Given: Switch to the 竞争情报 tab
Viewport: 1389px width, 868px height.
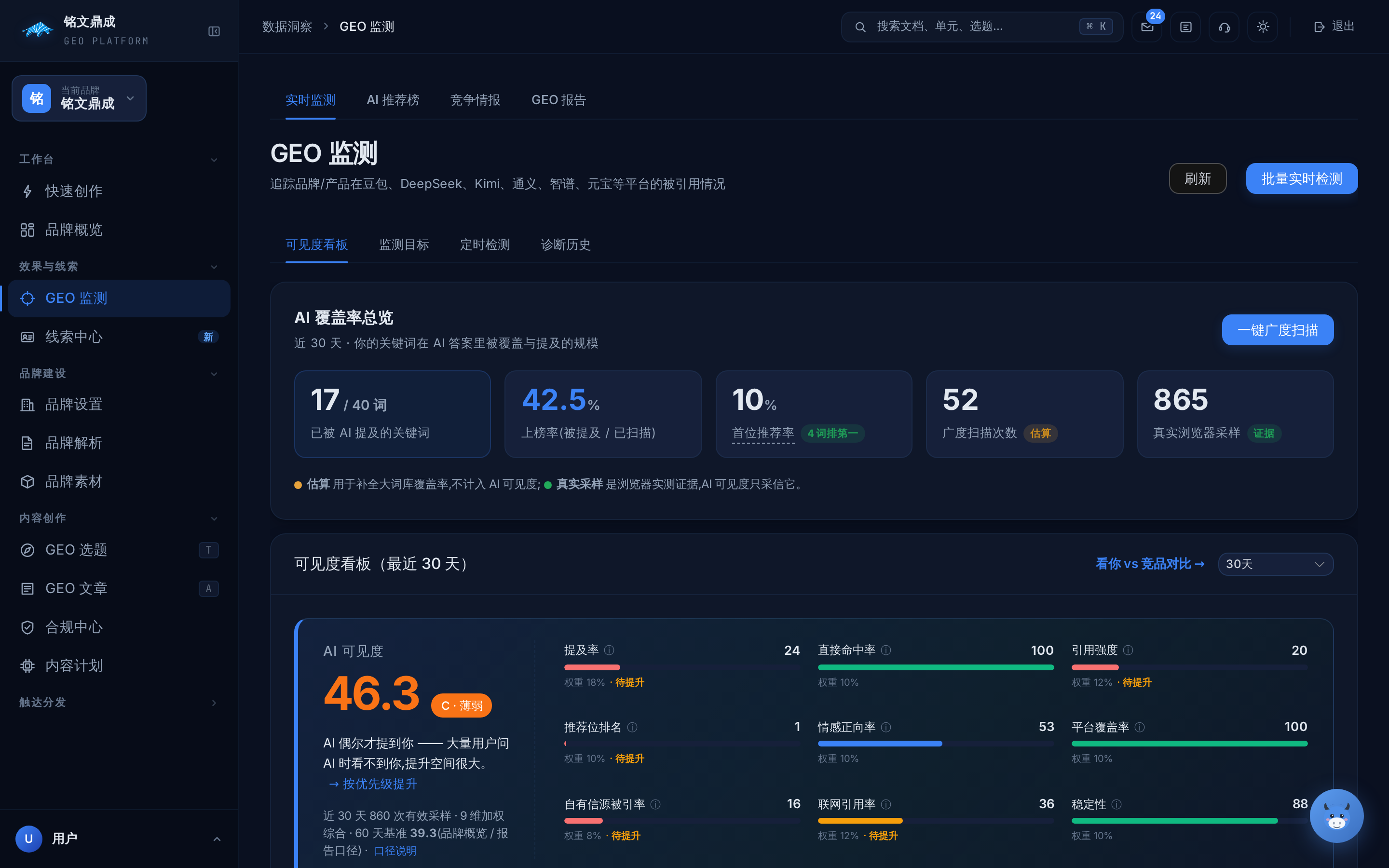Looking at the screenshot, I should (475, 100).
